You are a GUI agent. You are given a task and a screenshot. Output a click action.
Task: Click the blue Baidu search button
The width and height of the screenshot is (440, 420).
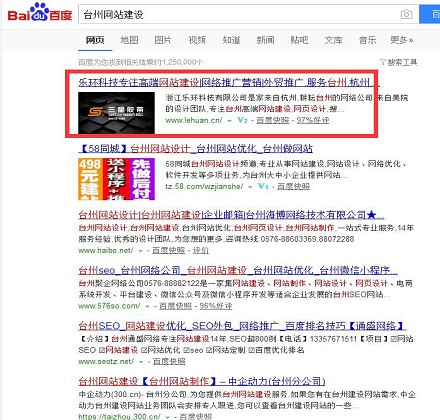click(x=430, y=14)
